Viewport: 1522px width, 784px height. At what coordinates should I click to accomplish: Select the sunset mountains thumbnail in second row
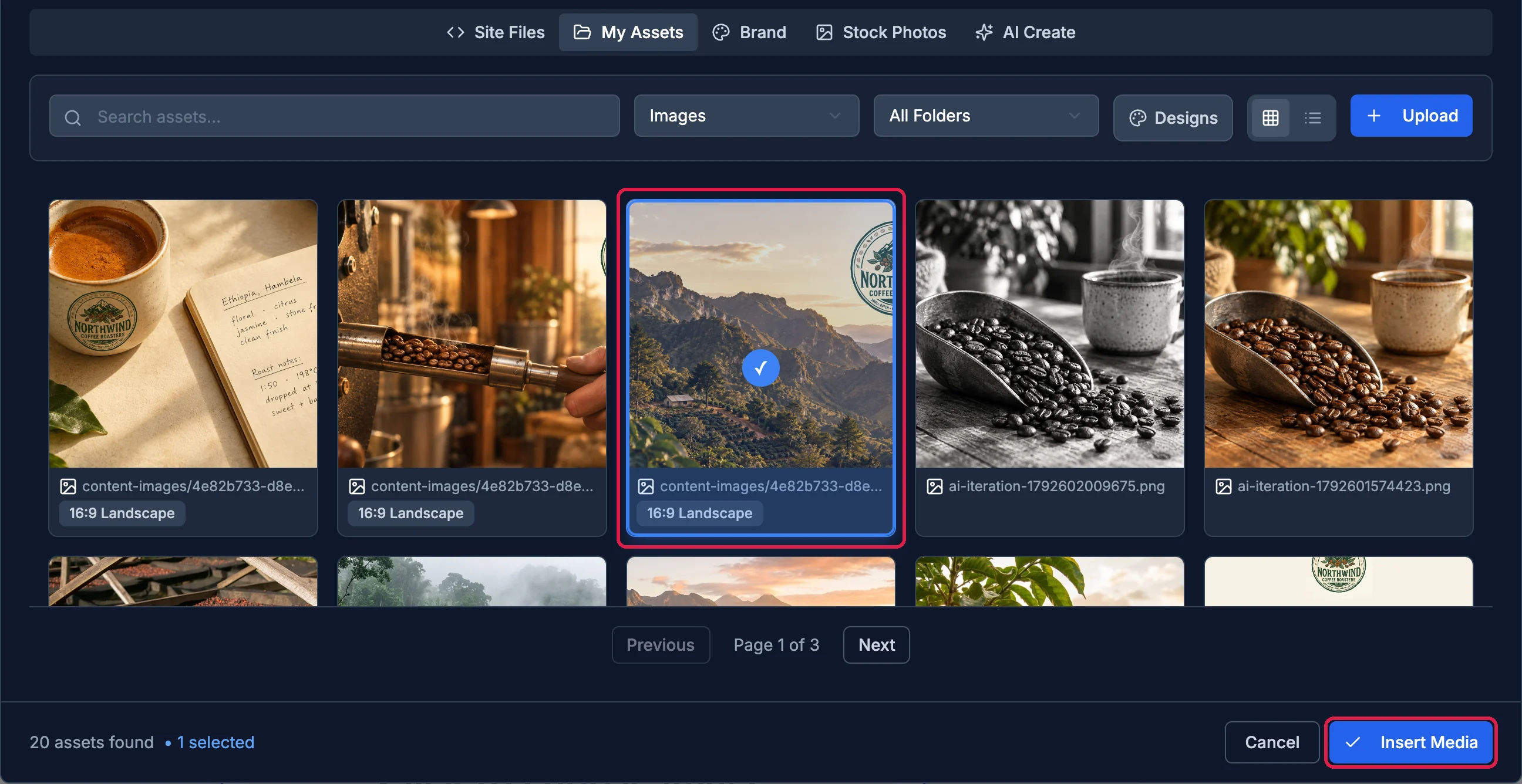[x=760, y=582]
